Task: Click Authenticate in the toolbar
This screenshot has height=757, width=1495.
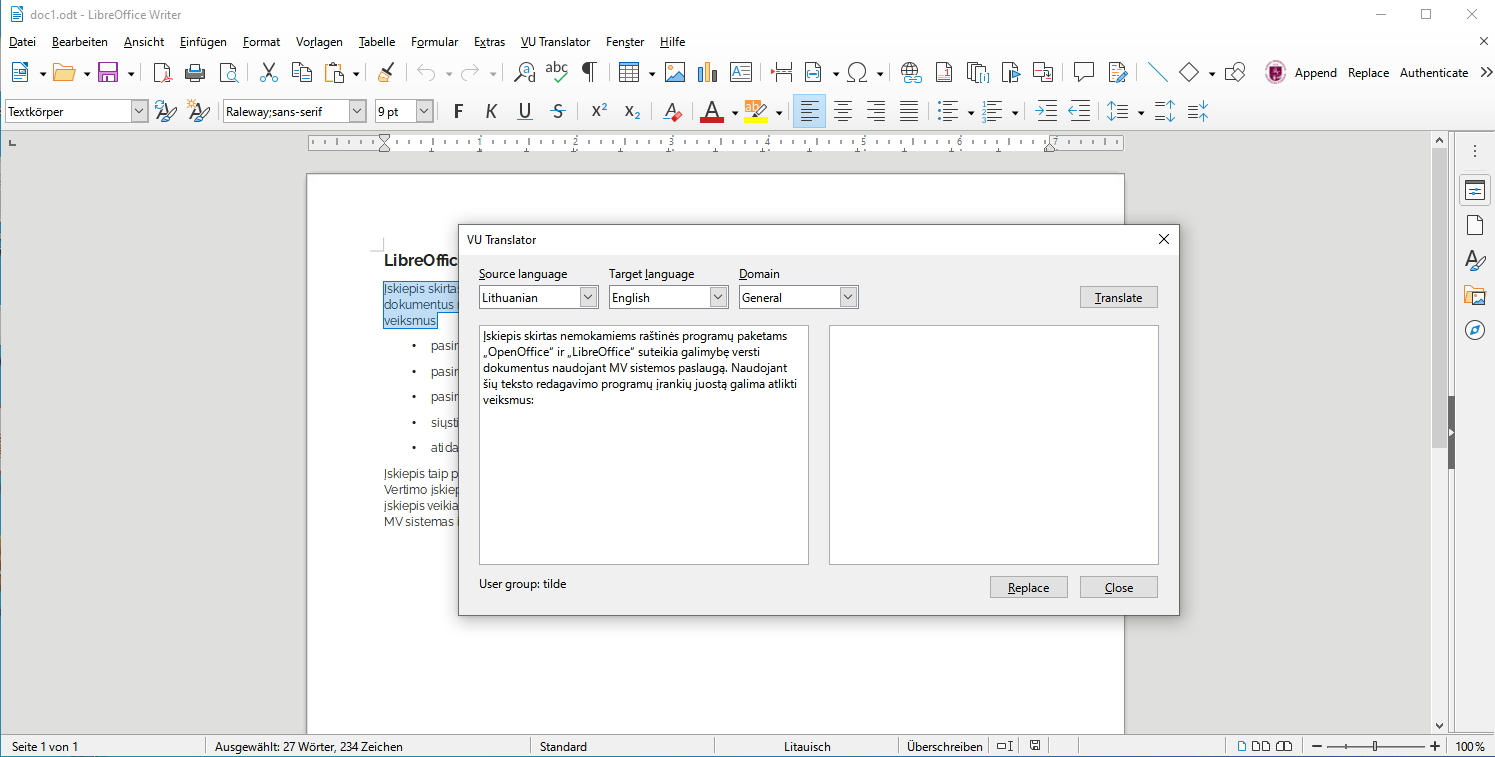Action: click(1434, 72)
